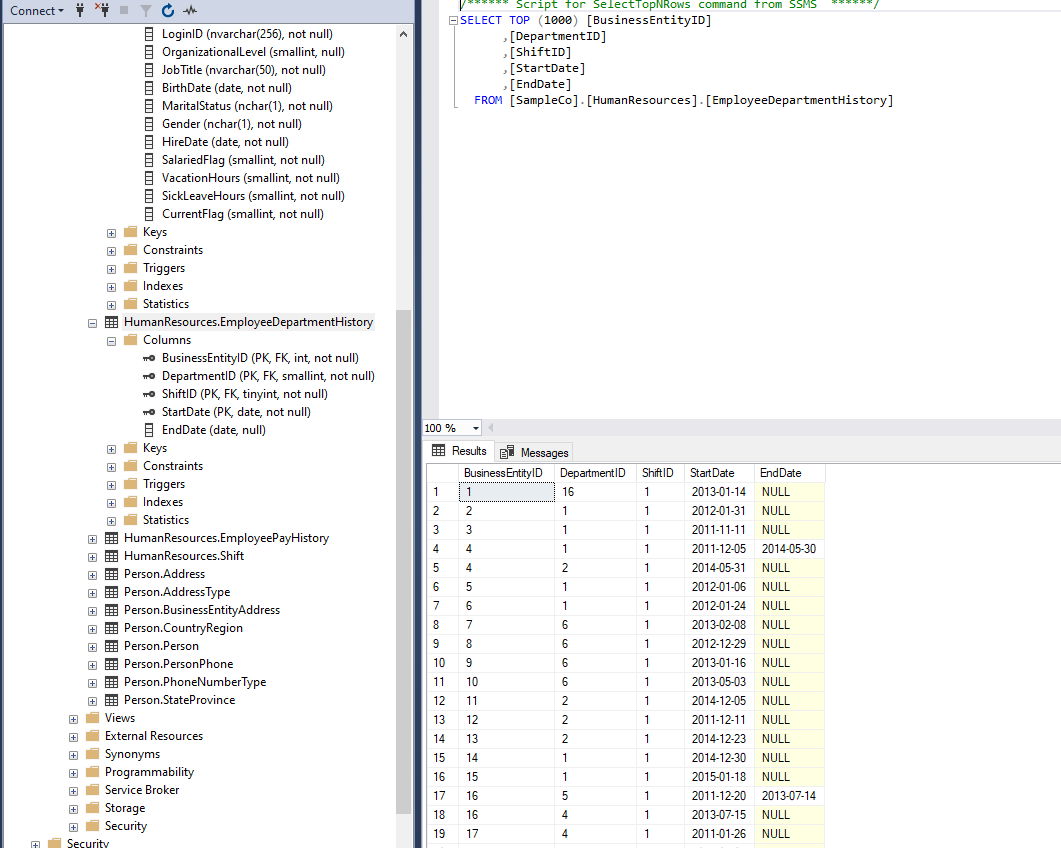Select results row number 4 header
Screen dimensions: 1061x848
point(443,549)
